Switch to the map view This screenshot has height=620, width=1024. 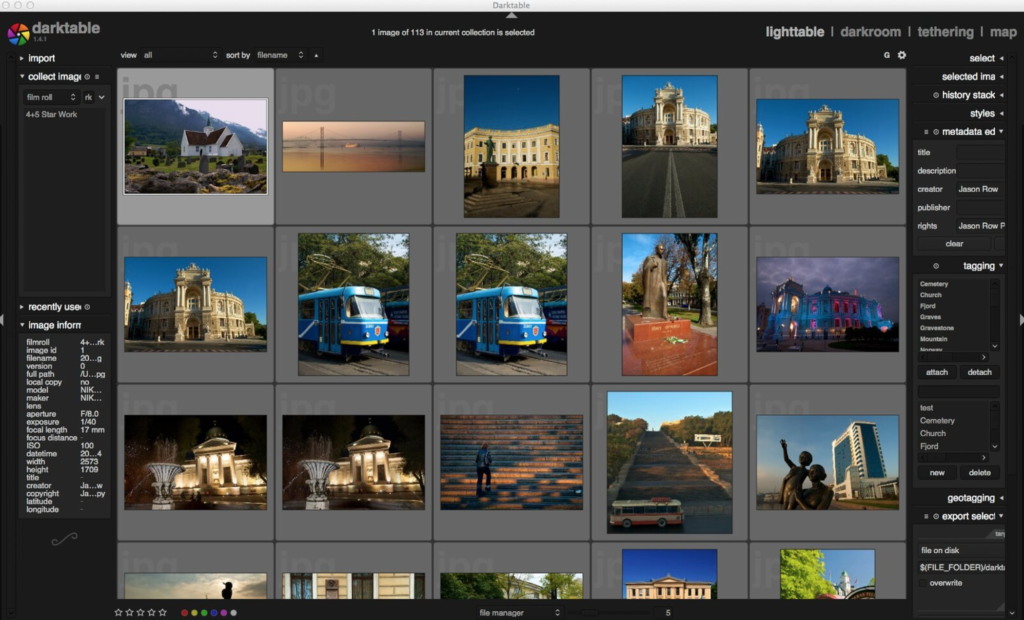click(x=1003, y=32)
